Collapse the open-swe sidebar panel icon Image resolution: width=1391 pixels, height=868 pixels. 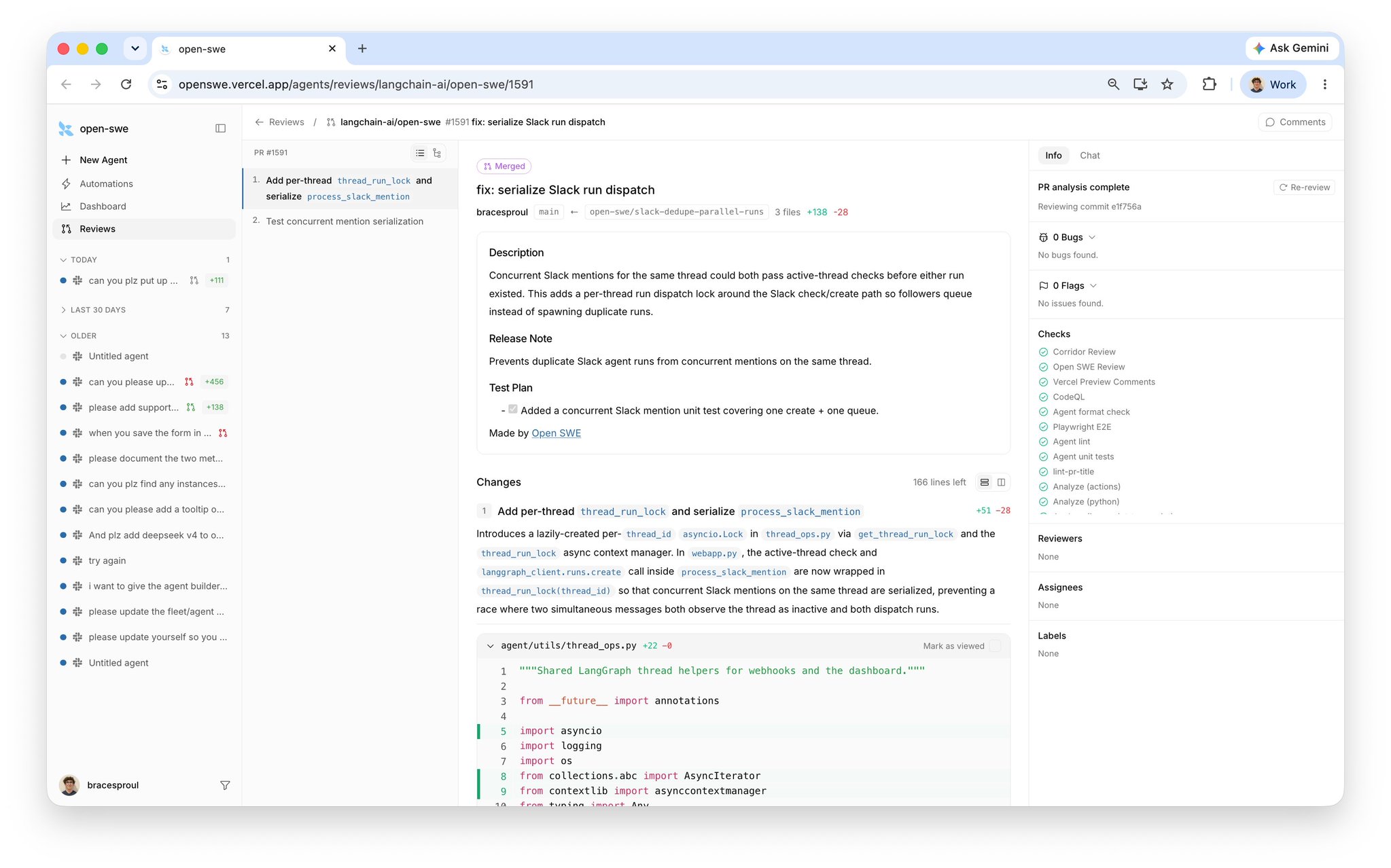(x=220, y=128)
